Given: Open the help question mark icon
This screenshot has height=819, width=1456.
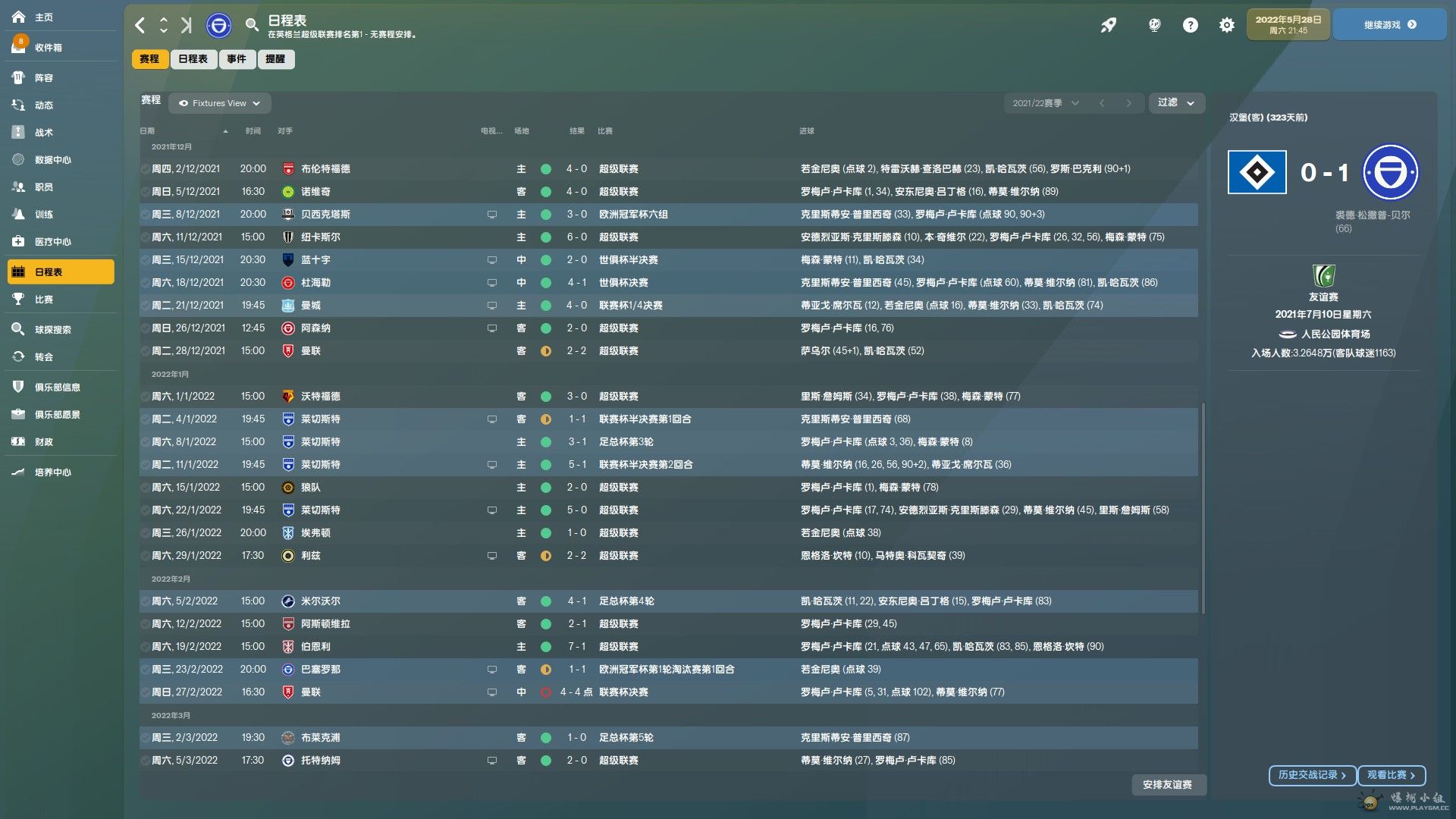Looking at the screenshot, I should tap(1191, 25).
